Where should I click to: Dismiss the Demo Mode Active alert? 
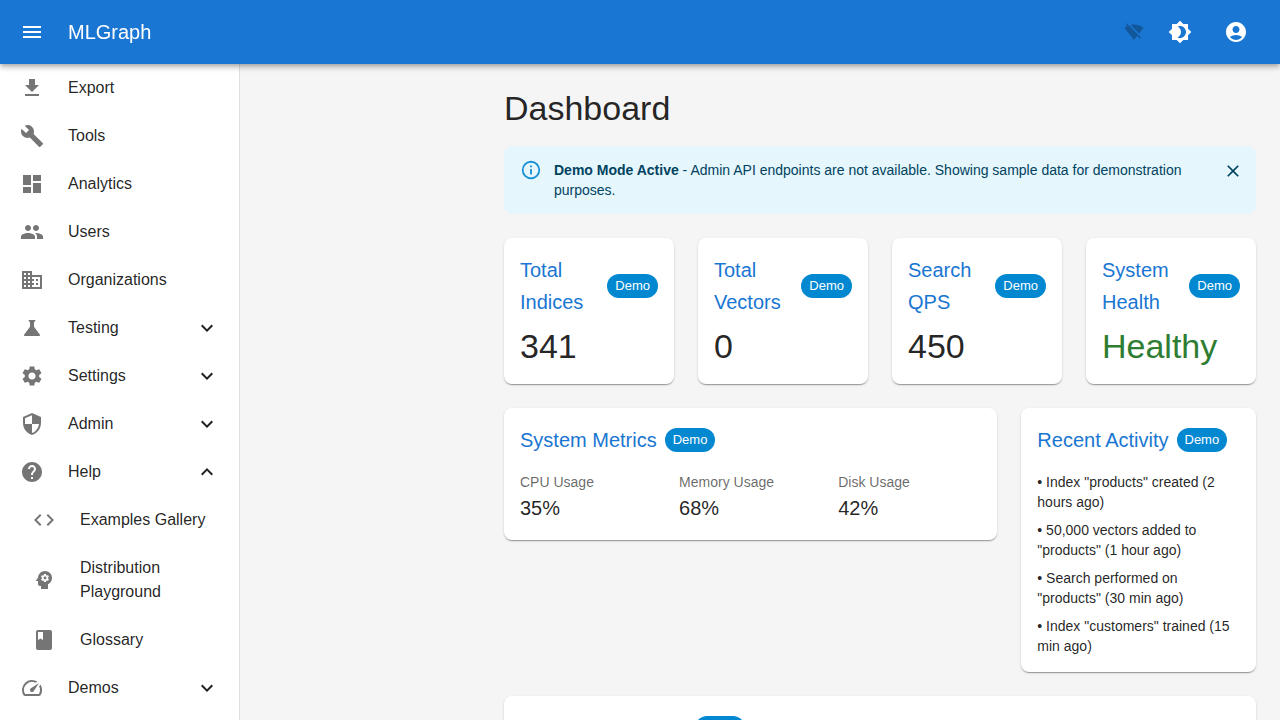pos(1233,171)
